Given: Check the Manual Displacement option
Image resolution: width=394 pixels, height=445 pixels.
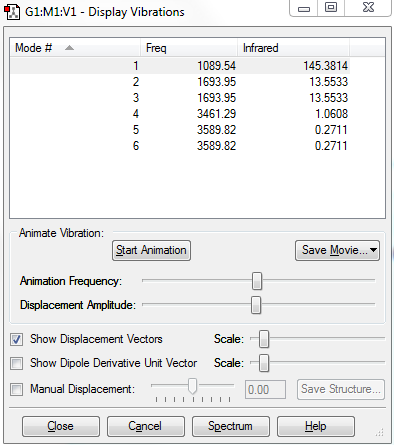Looking at the screenshot, I should 17,389.
